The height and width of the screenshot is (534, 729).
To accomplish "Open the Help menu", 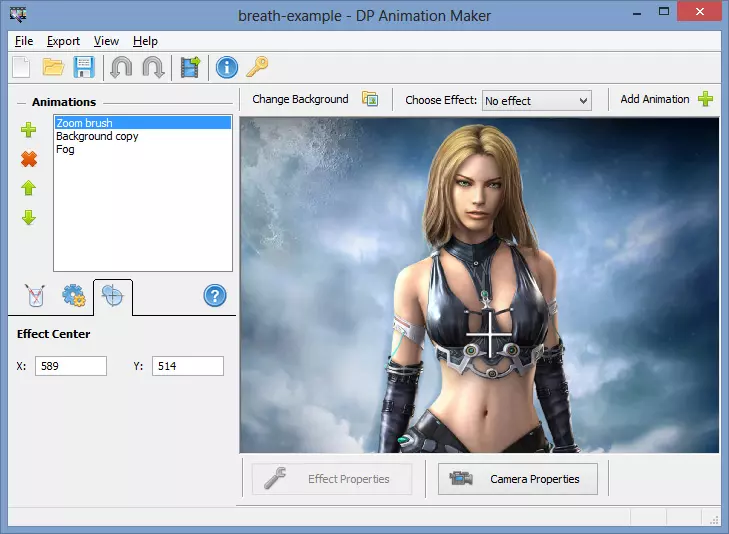I will [x=145, y=41].
